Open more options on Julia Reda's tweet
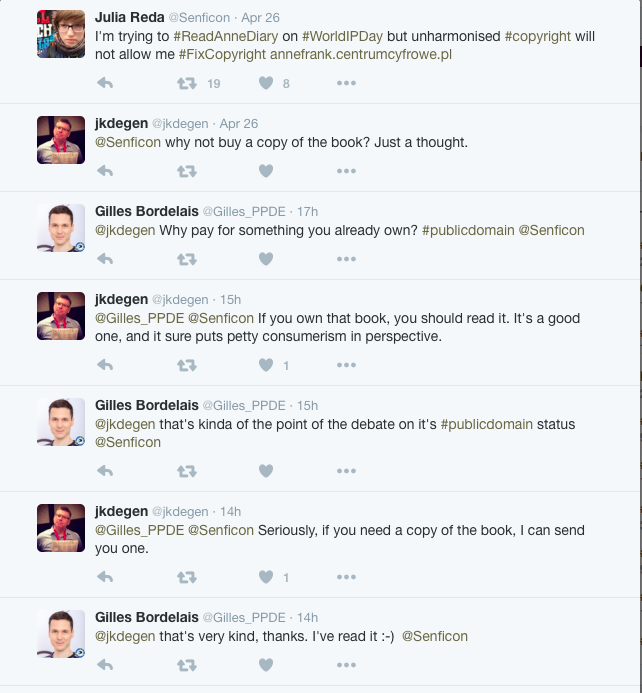Viewport: 642px width, 693px height. 346,83
